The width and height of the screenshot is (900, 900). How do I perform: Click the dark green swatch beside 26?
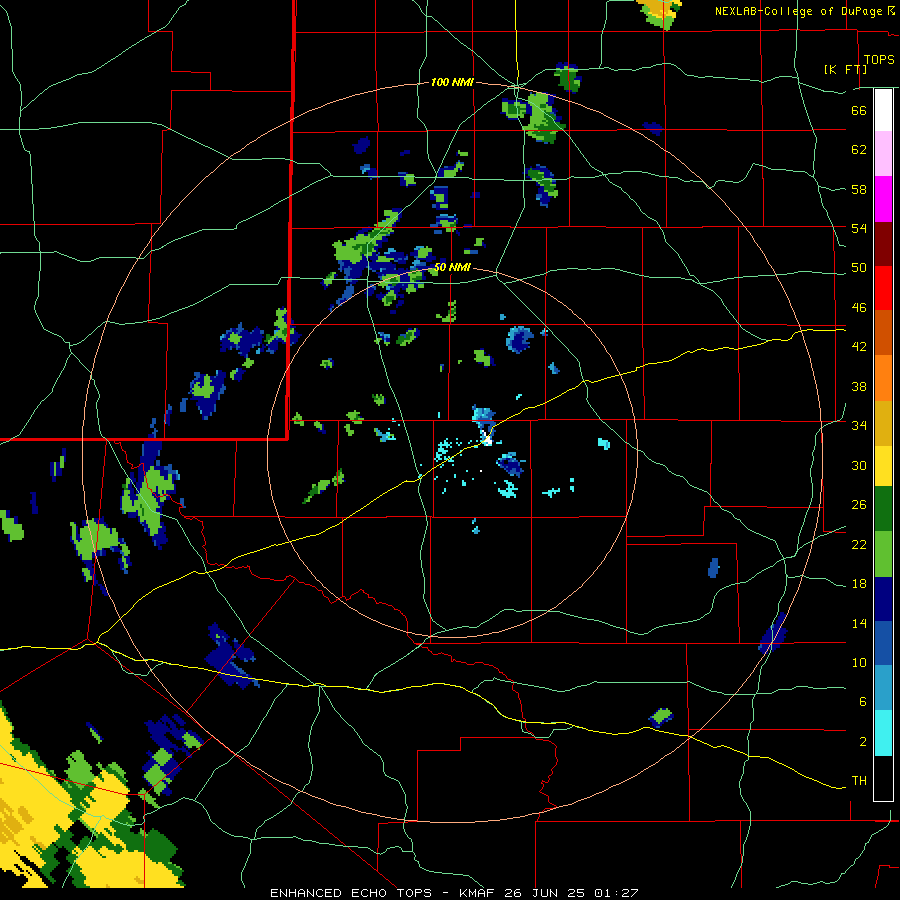[x=883, y=509]
